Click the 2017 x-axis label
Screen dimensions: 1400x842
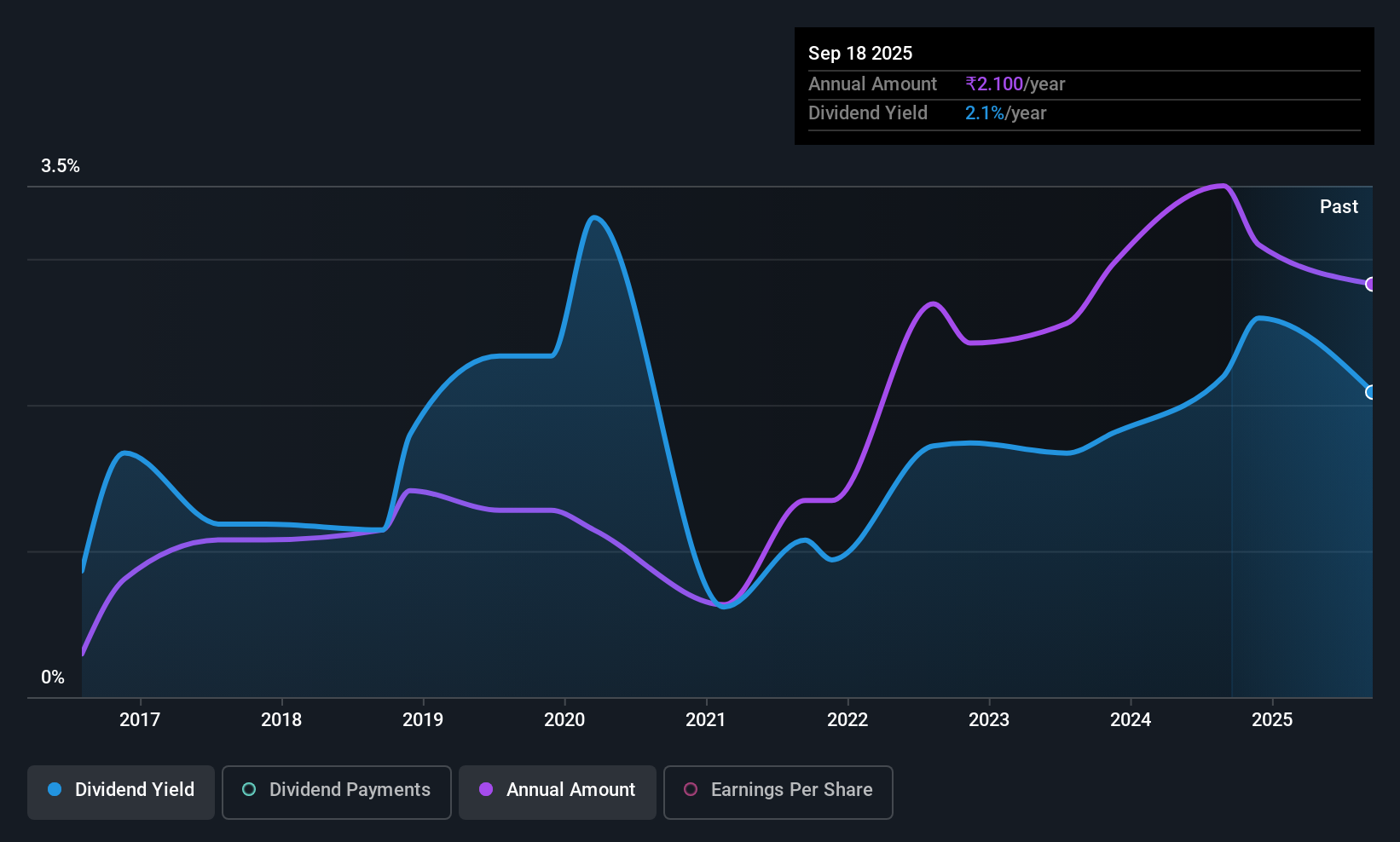pos(140,719)
